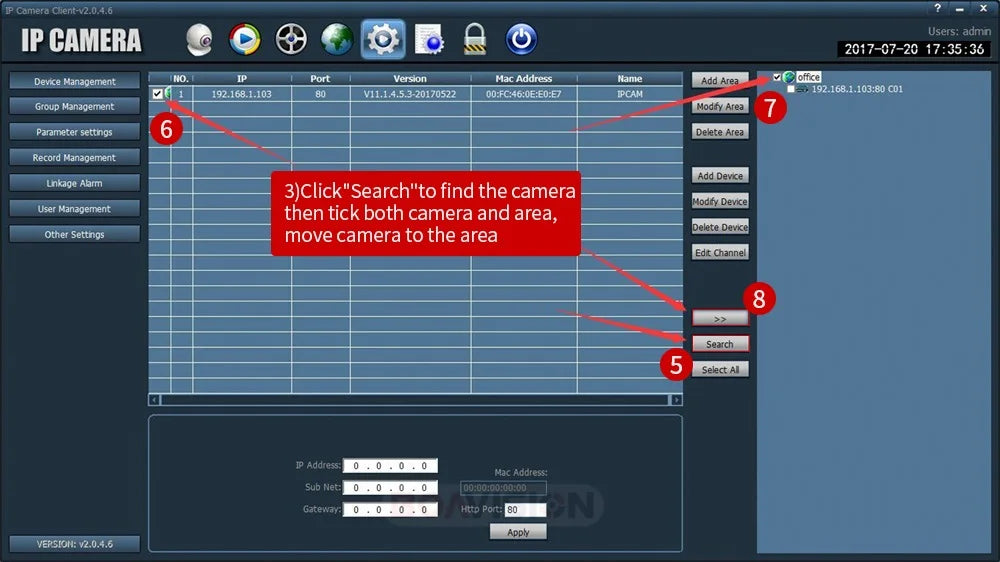The height and width of the screenshot is (562, 1000).
Task: Click the Modify Area button
Action: 720,107
